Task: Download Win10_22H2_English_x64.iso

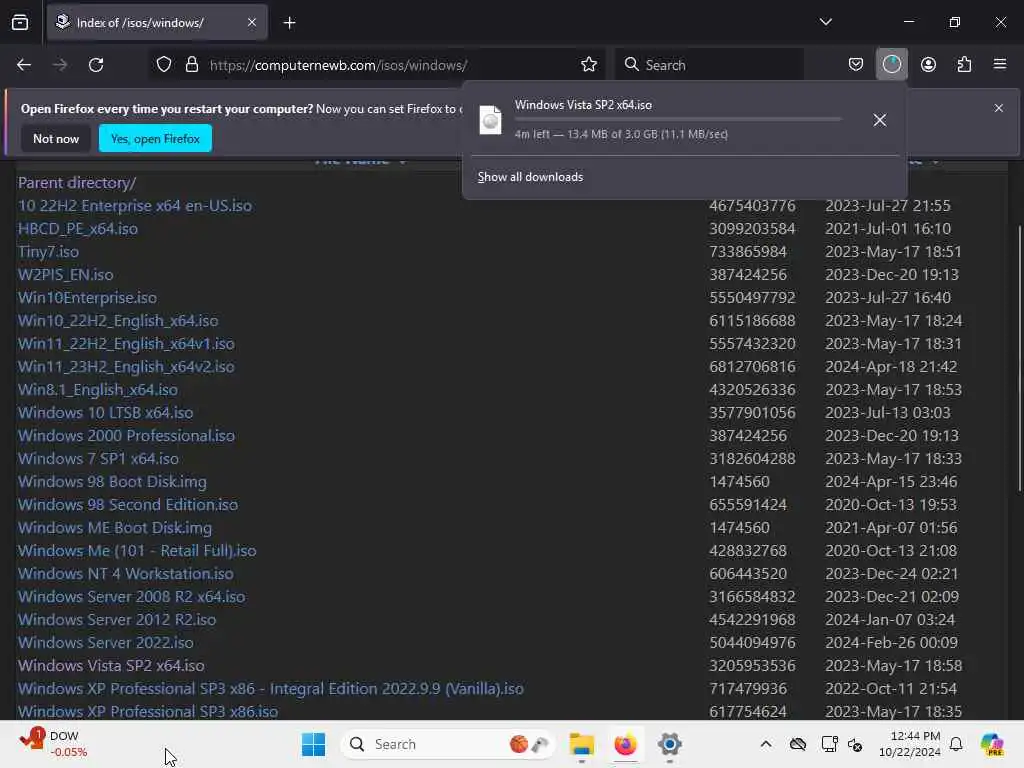Action: 118,321
